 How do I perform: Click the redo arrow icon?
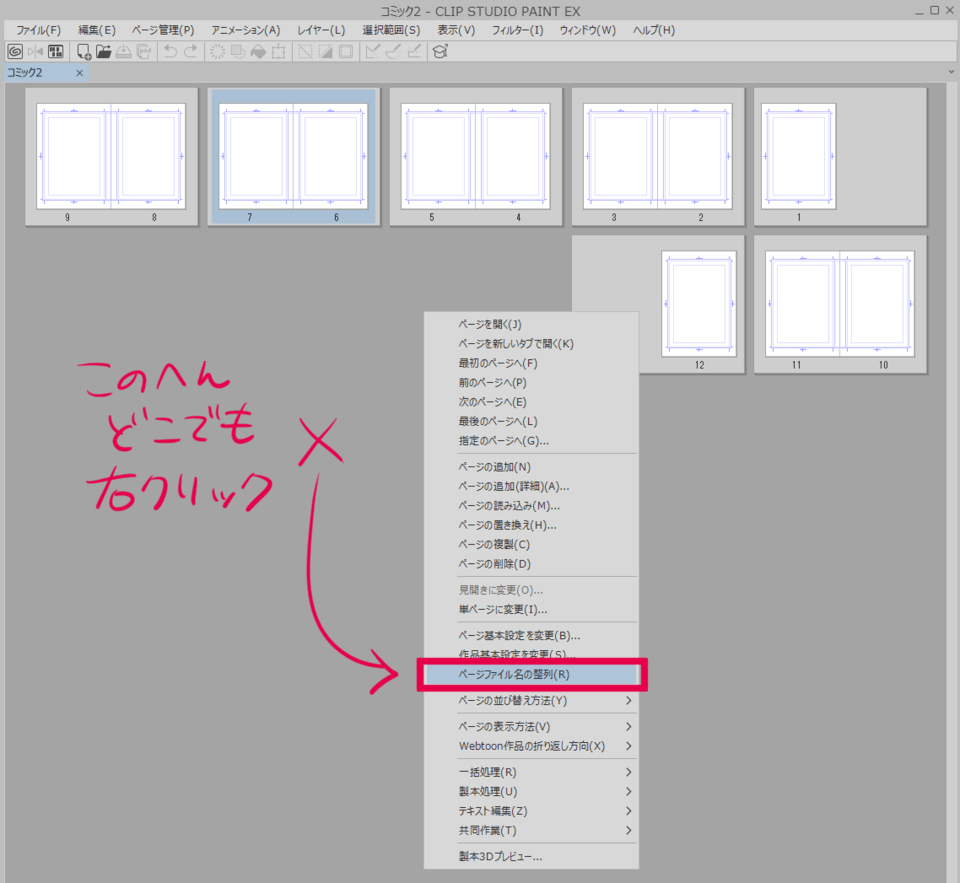191,52
